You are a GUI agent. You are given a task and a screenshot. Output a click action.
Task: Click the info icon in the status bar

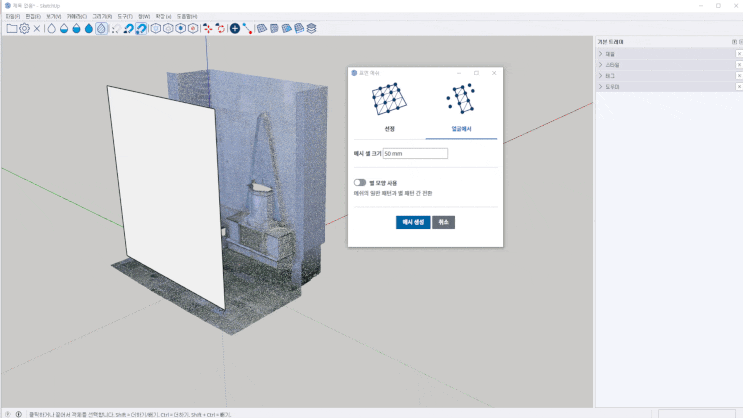pyautogui.click(x=18, y=414)
